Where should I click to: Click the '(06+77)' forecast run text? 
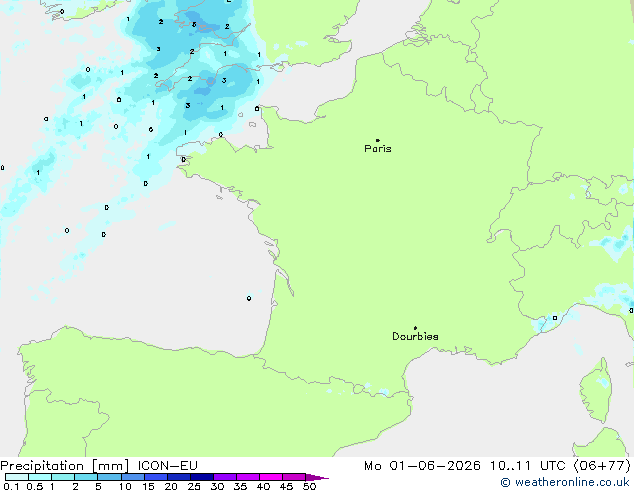(x=602, y=466)
